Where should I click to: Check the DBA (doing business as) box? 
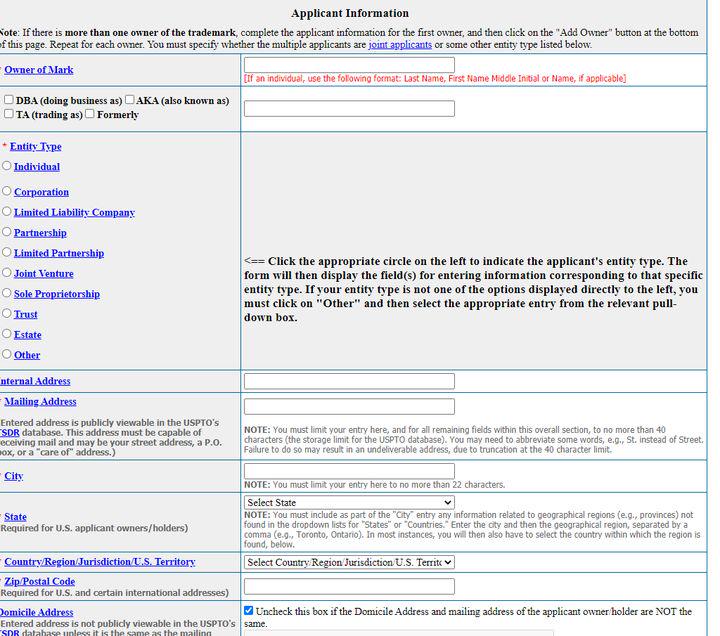[x=9, y=100]
